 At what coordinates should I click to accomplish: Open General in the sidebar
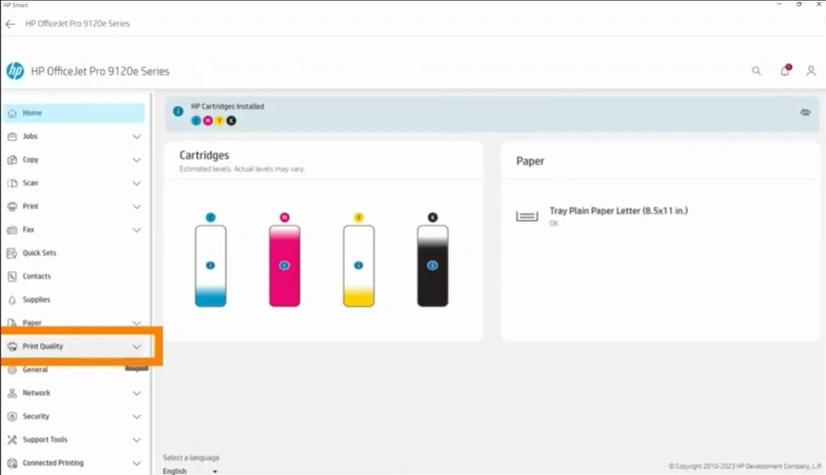click(x=74, y=370)
